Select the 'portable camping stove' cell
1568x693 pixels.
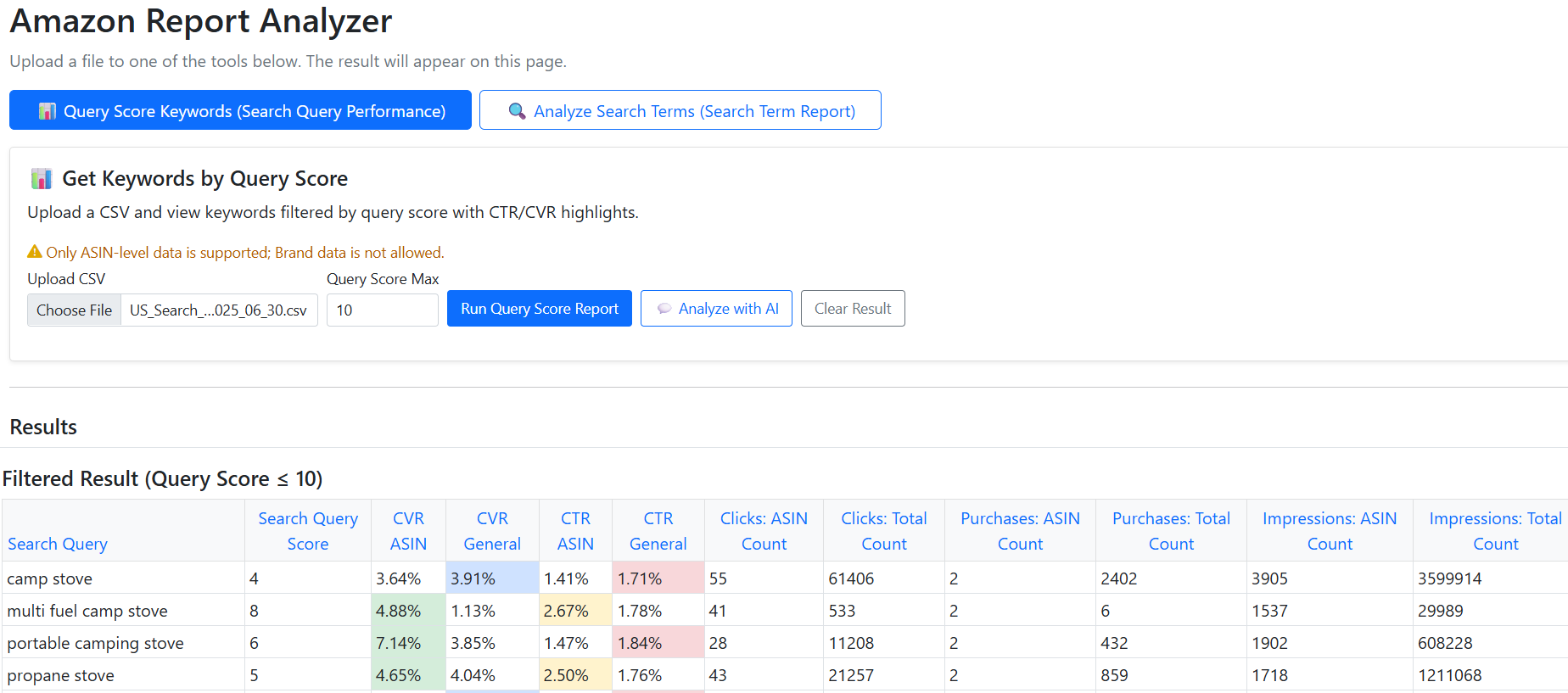point(124,643)
